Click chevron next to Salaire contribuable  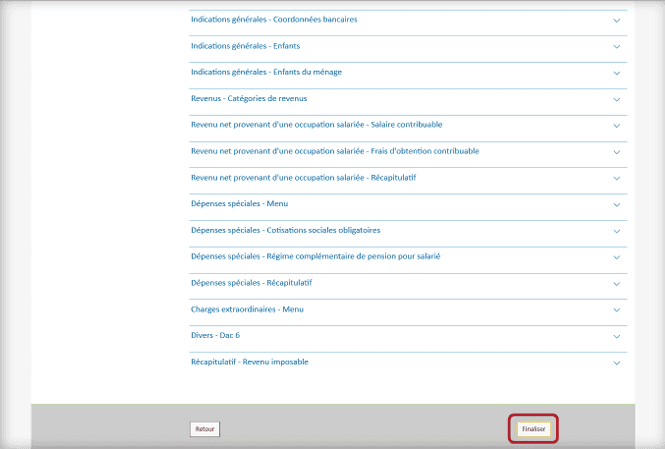pos(617,126)
